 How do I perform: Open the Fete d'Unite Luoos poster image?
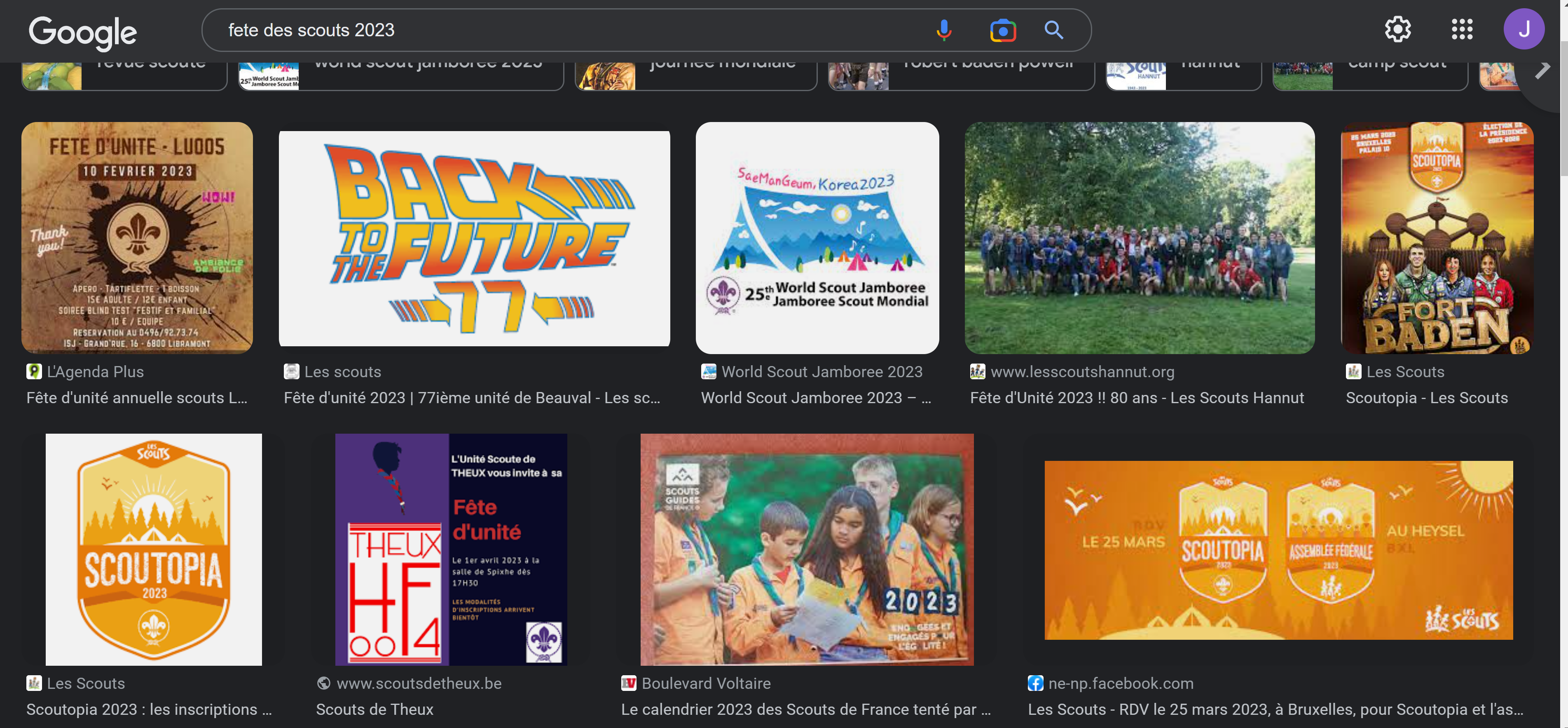click(x=137, y=237)
